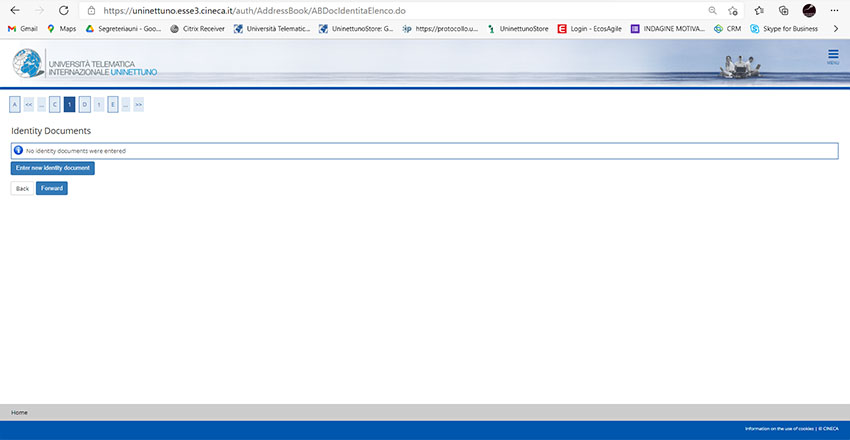Click the blue info icon in the message box
The image size is (850, 440).
[18, 150]
